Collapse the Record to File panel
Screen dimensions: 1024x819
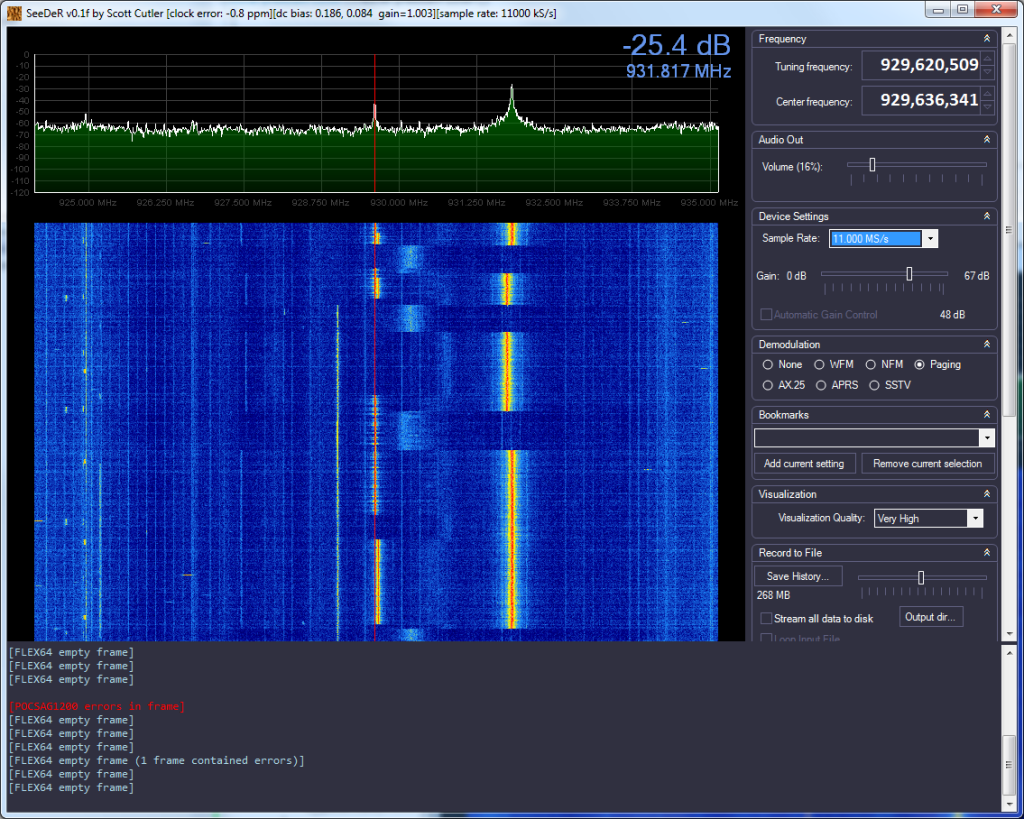[986, 553]
